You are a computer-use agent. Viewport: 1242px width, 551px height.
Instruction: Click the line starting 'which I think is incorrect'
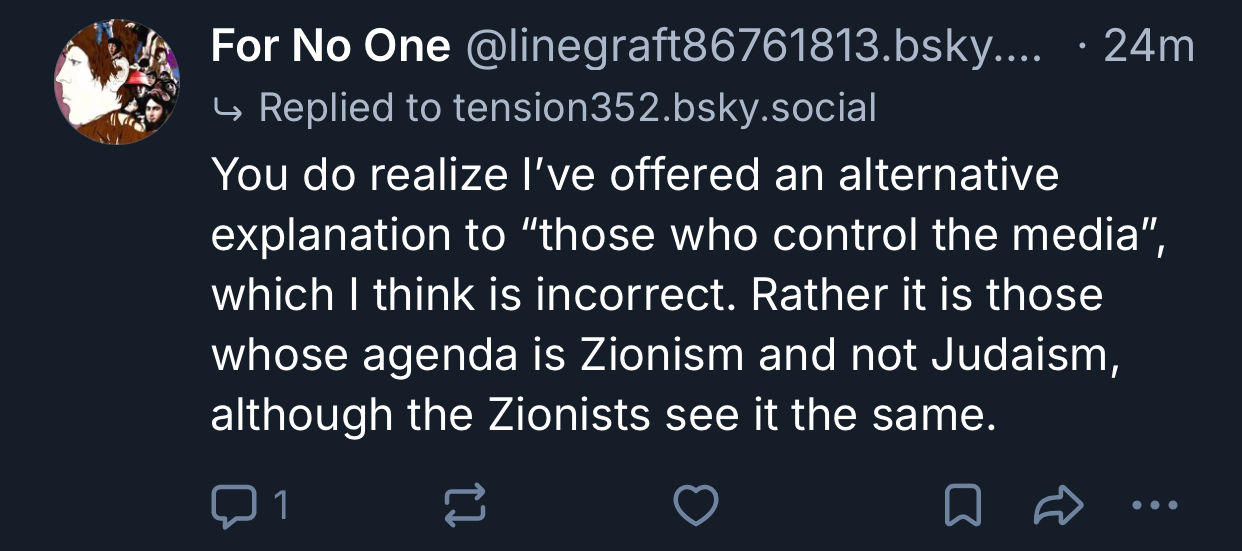coord(656,295)
